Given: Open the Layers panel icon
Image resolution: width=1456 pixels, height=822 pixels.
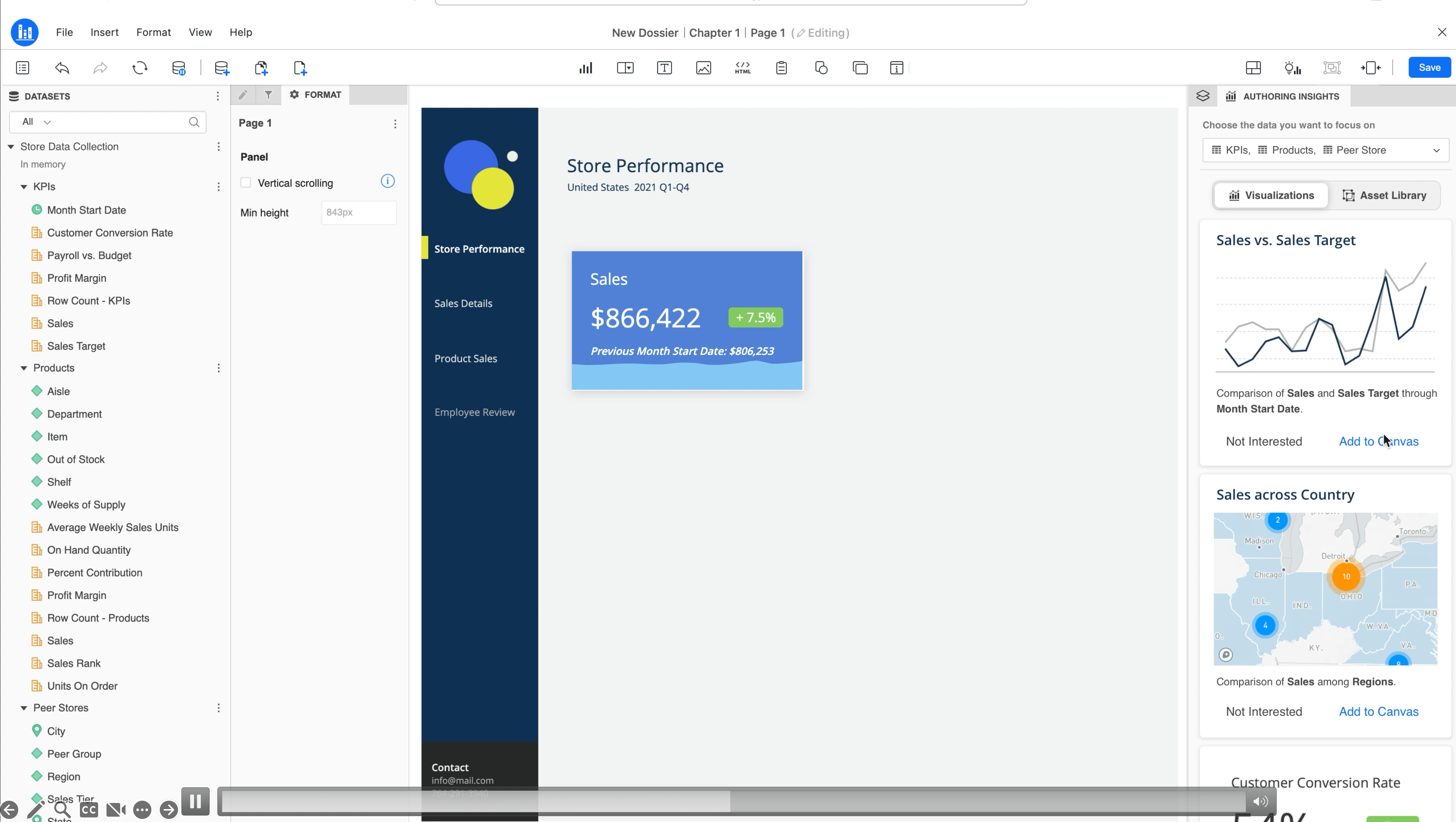Looking at the screenshot, I should pos(1203,96).
